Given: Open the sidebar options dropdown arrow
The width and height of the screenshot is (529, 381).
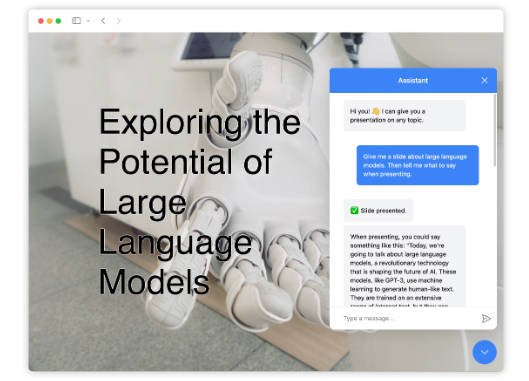Looking at the screenshot, I should [88, 21].
